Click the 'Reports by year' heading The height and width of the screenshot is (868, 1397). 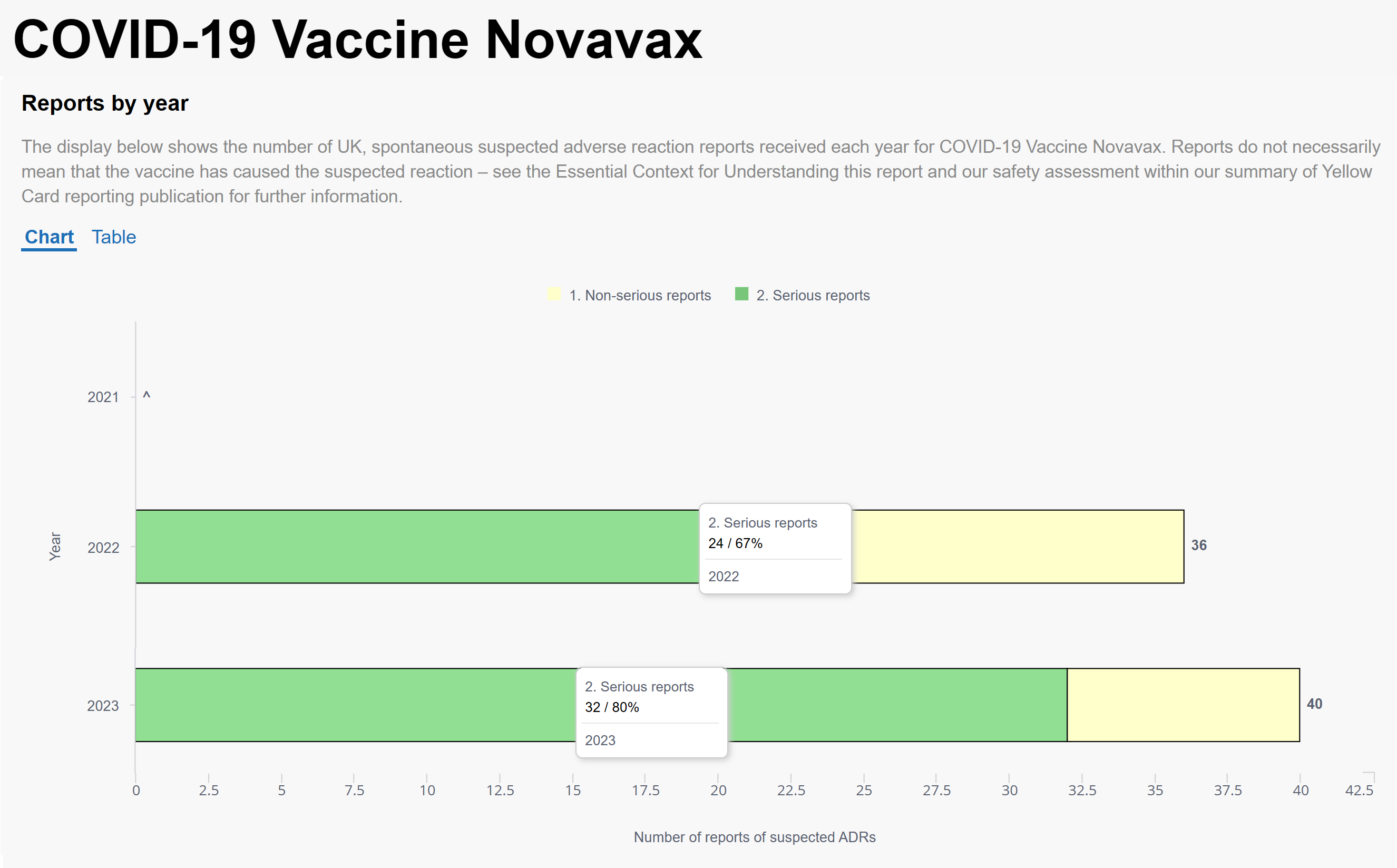(x=105, y=103)
